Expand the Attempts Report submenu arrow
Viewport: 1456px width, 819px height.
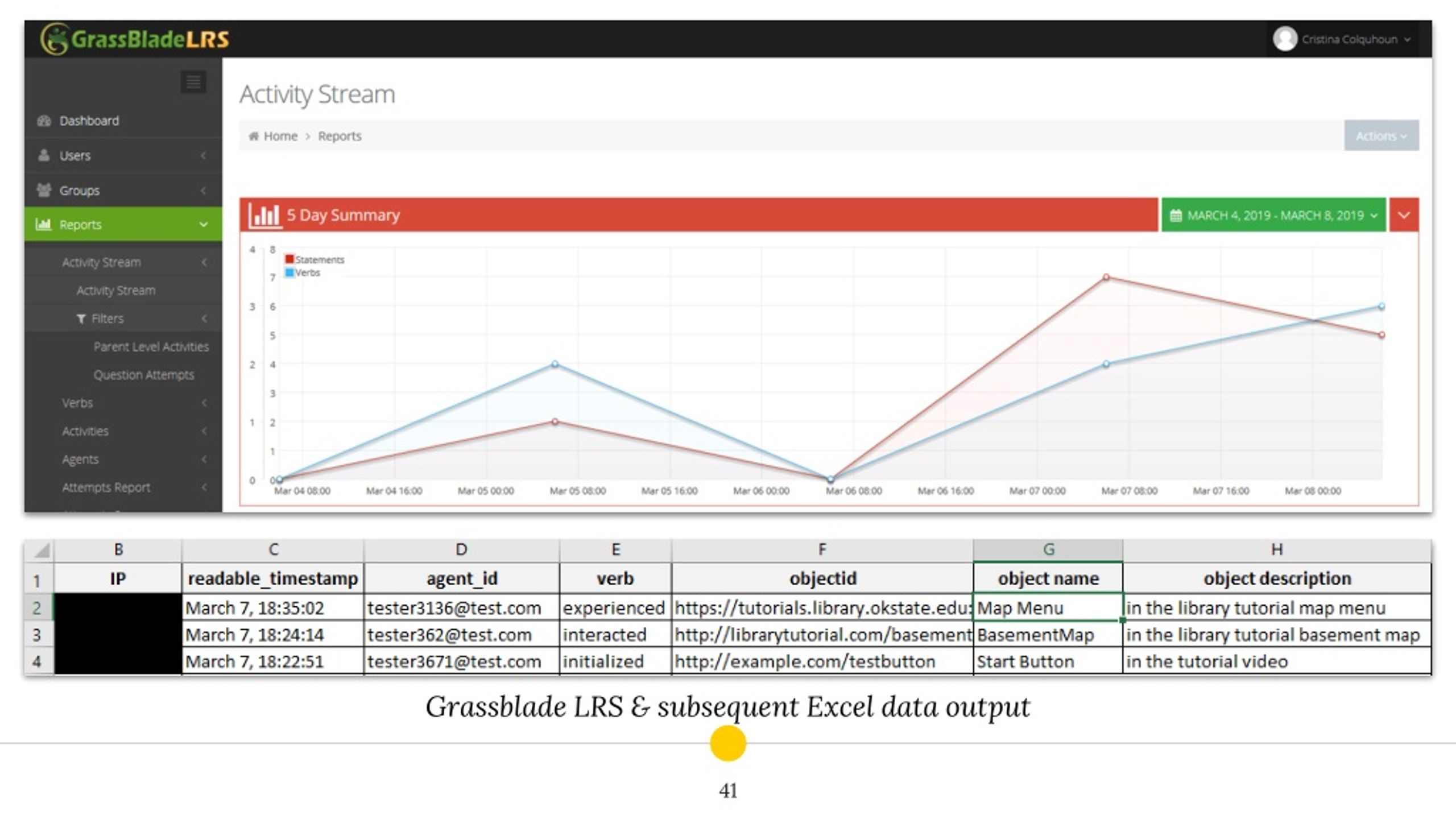(x=204, y=487)
